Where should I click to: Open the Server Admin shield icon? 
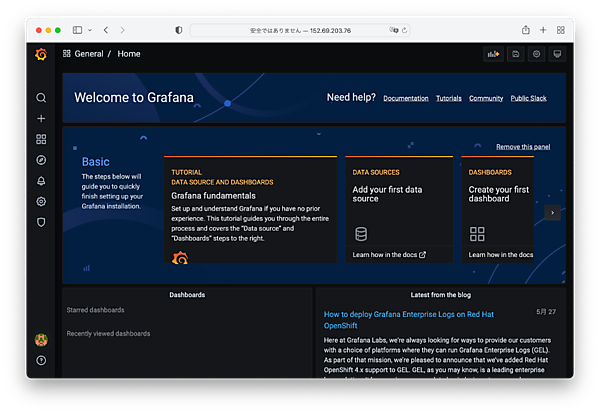click(41, 222)
